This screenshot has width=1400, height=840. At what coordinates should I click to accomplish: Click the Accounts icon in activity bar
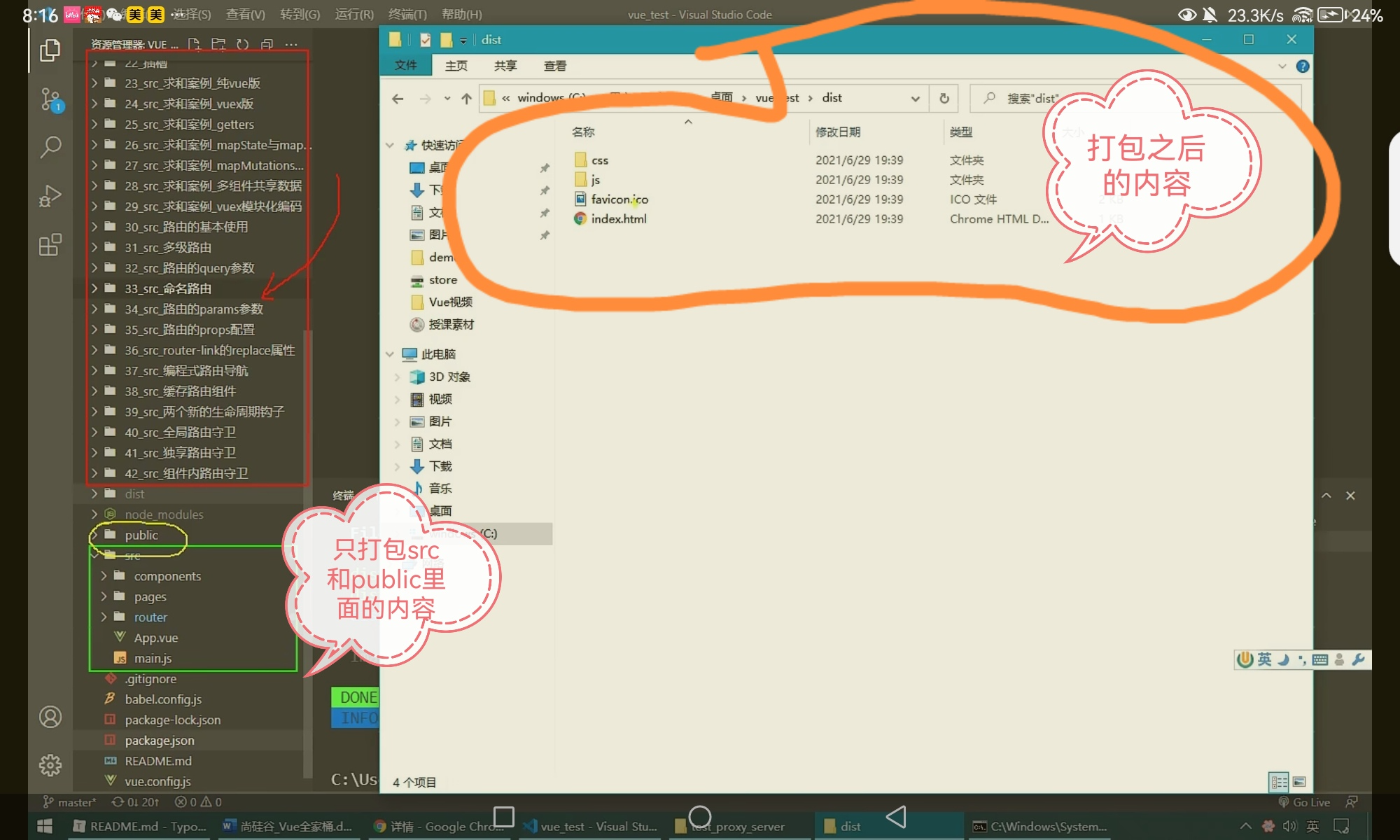(x=50, y=717)
